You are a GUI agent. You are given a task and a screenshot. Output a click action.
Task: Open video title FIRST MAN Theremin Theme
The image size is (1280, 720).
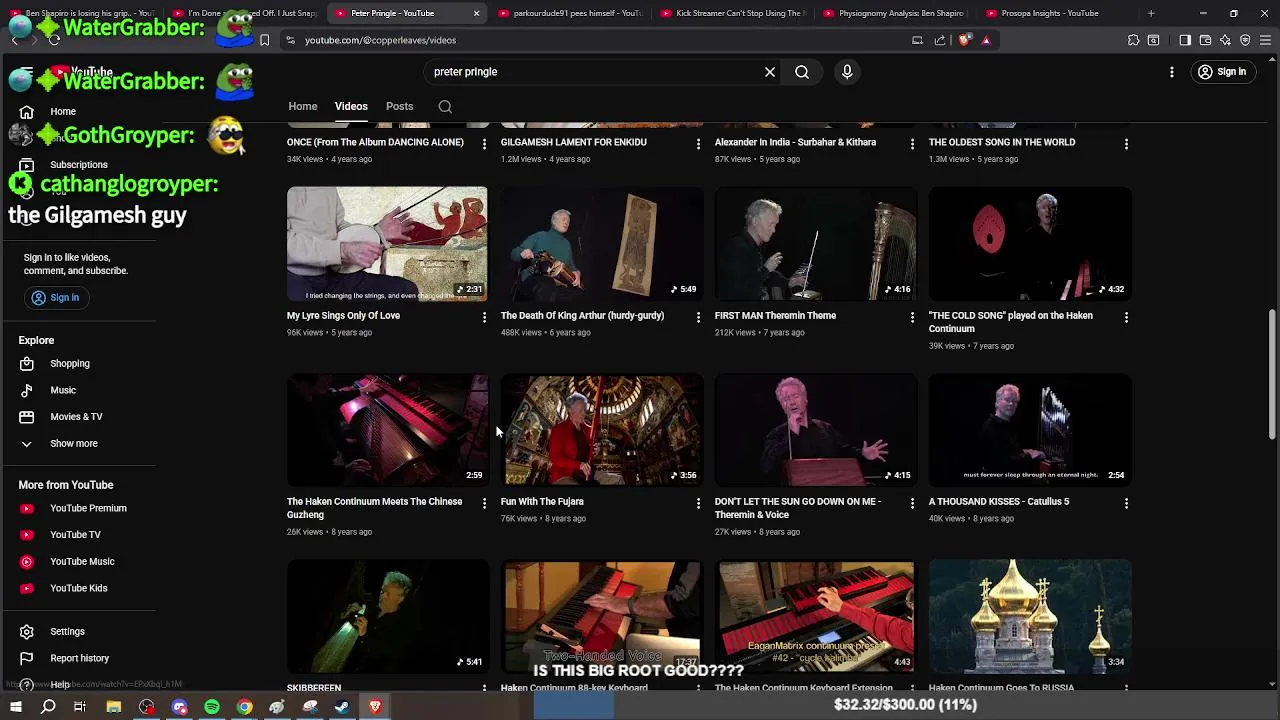coord(775,316)
